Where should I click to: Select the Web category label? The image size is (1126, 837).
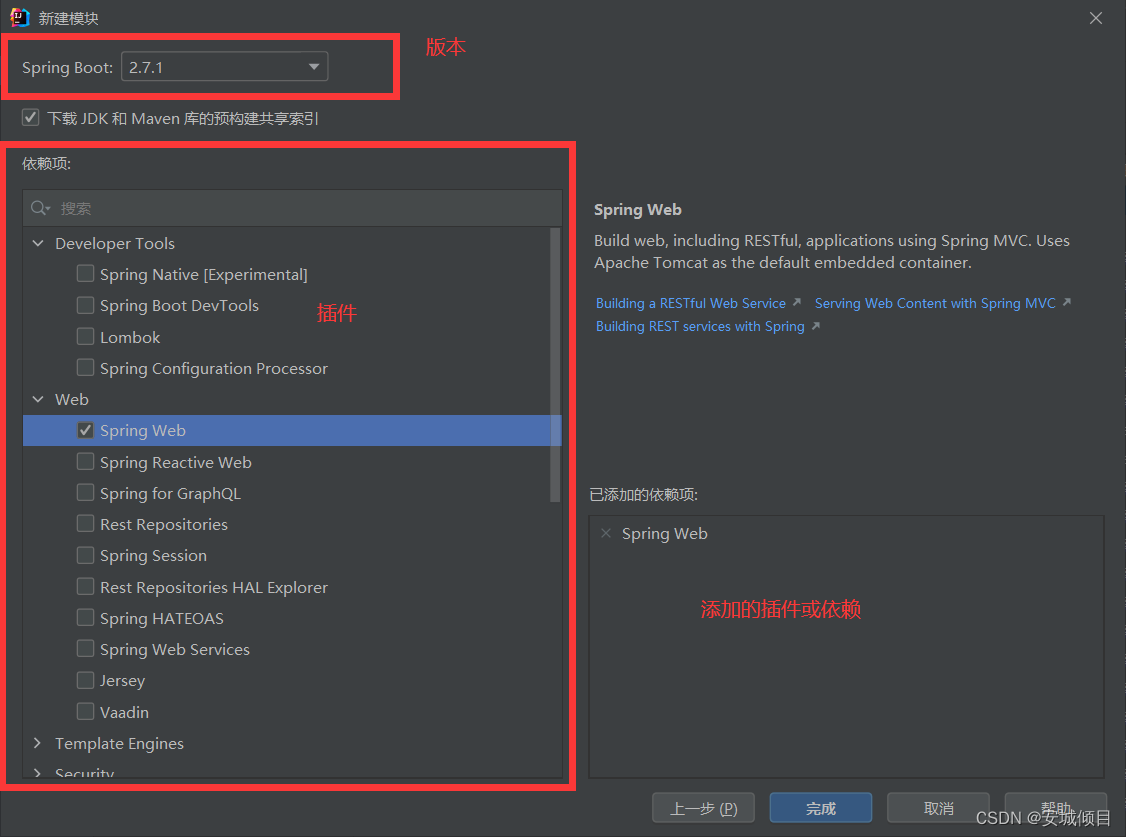pos(72,399)
